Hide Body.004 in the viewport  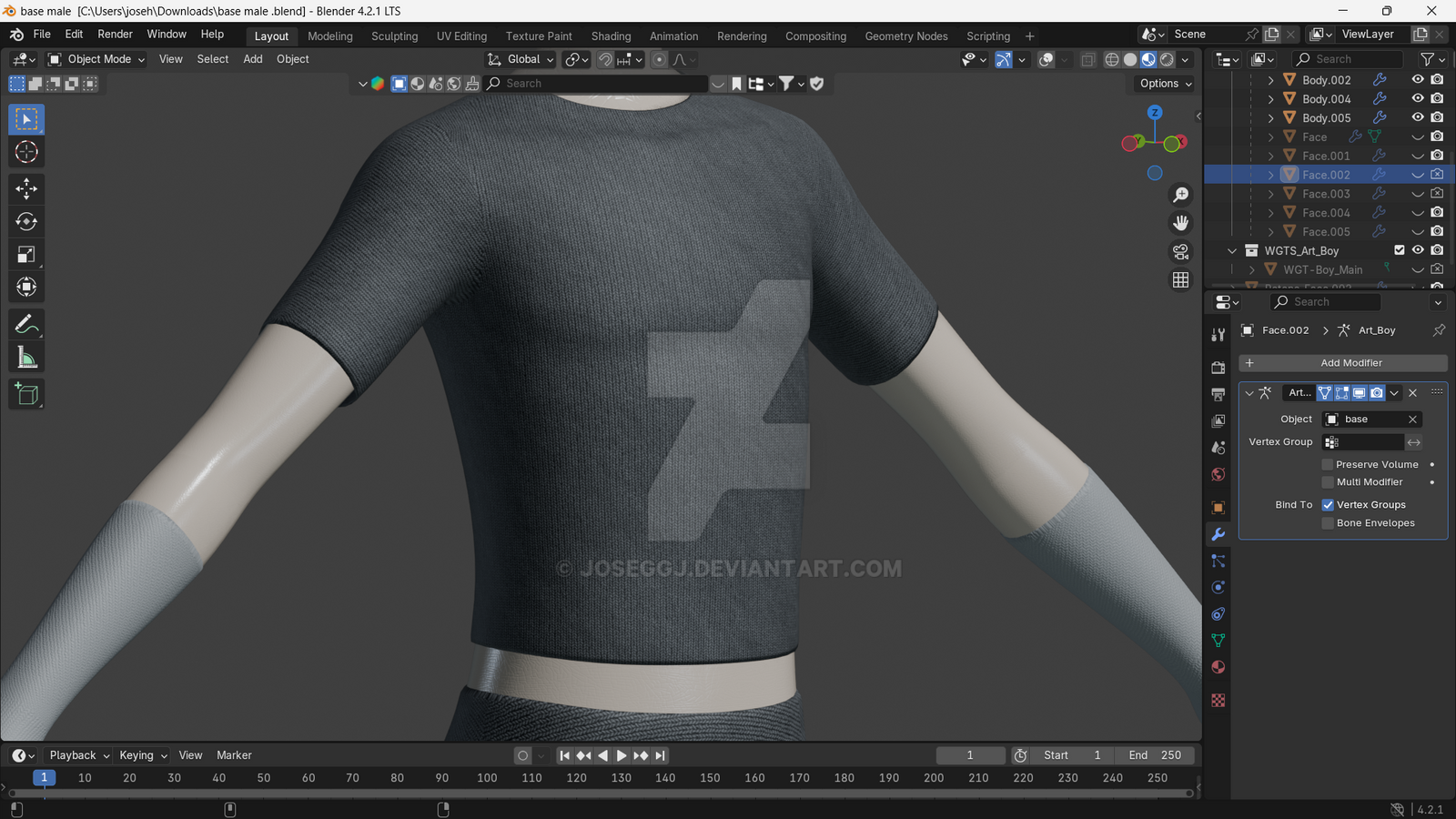pos(1418,98)
